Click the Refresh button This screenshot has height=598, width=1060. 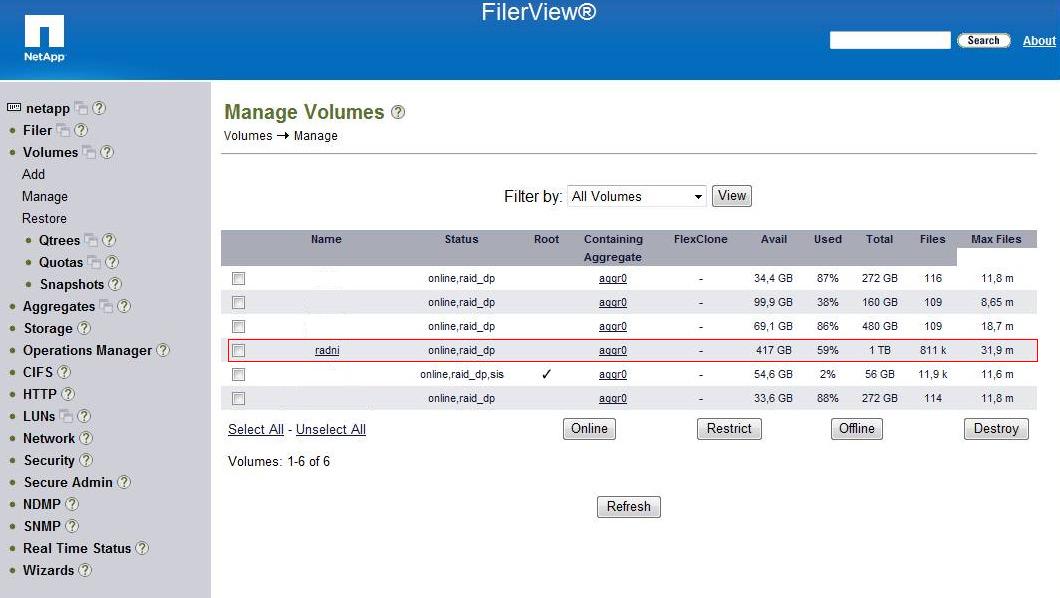click(629, 507)
